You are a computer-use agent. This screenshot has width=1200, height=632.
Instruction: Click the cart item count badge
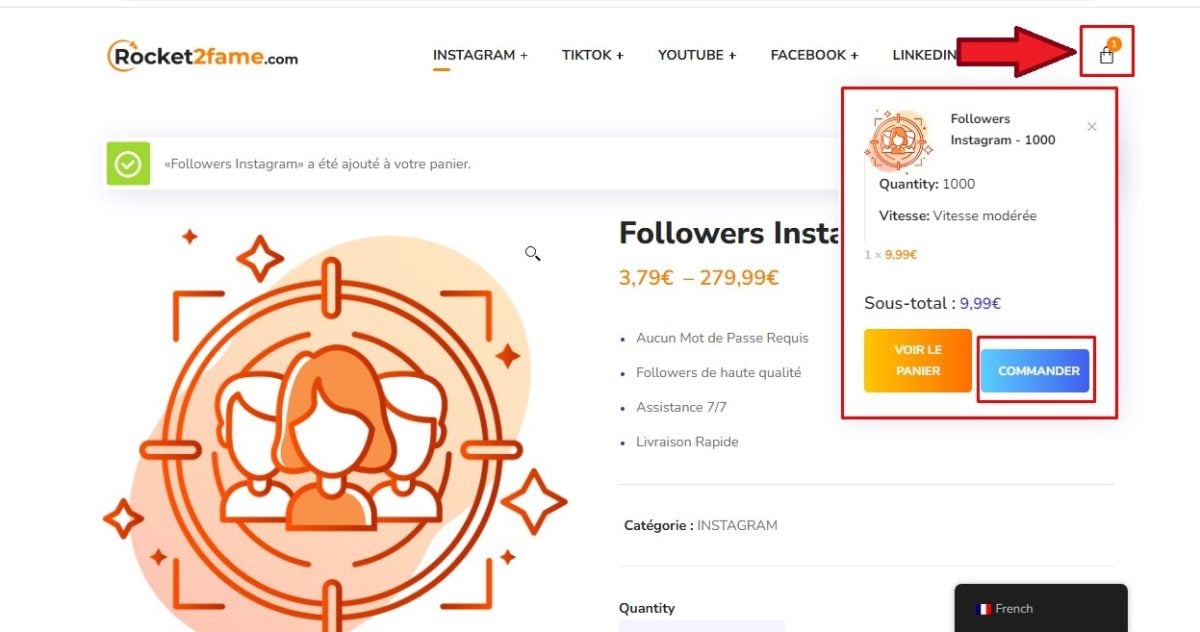[x=1114, y=44]
